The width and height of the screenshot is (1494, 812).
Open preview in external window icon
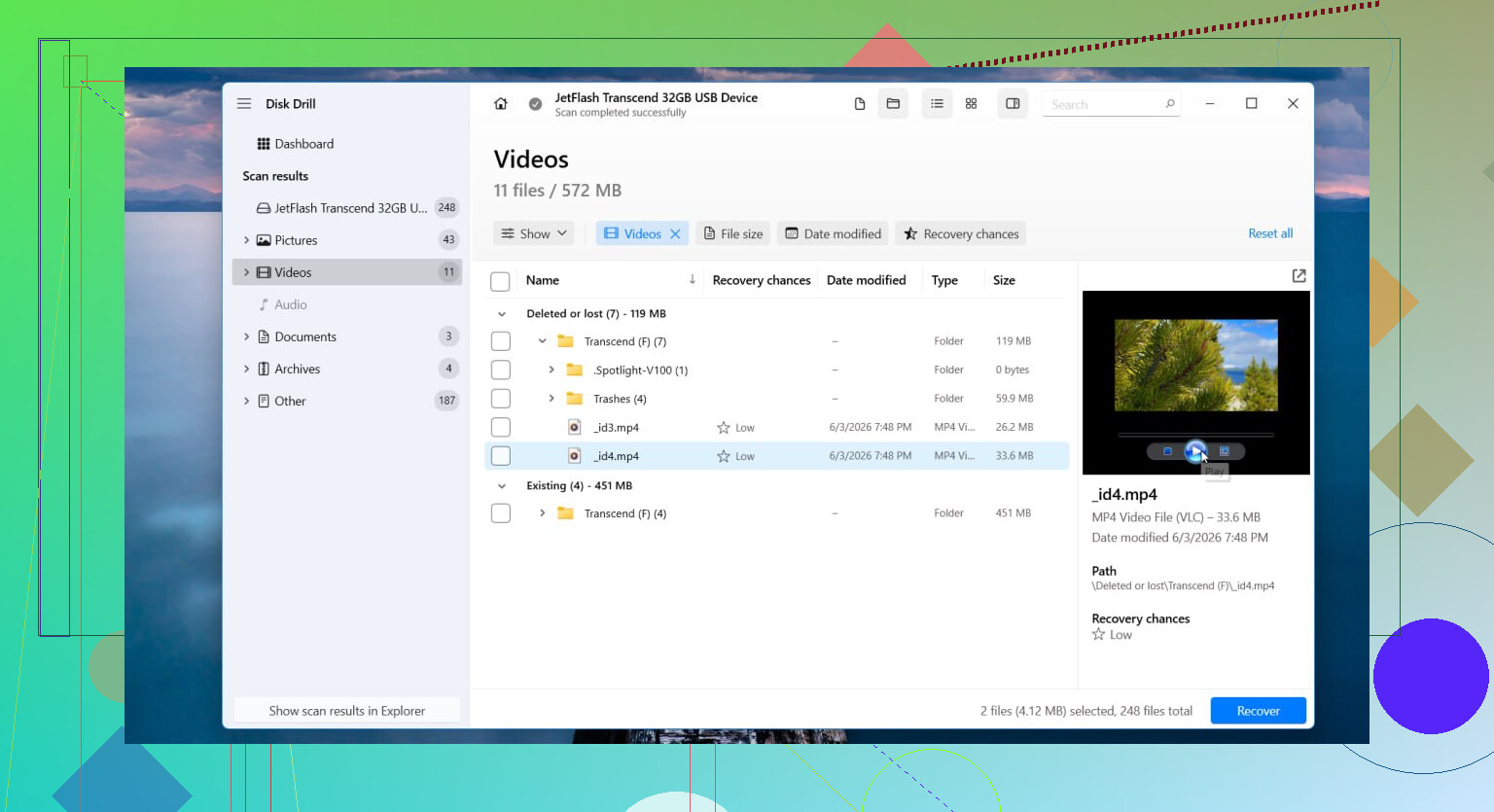(1298, 276)
